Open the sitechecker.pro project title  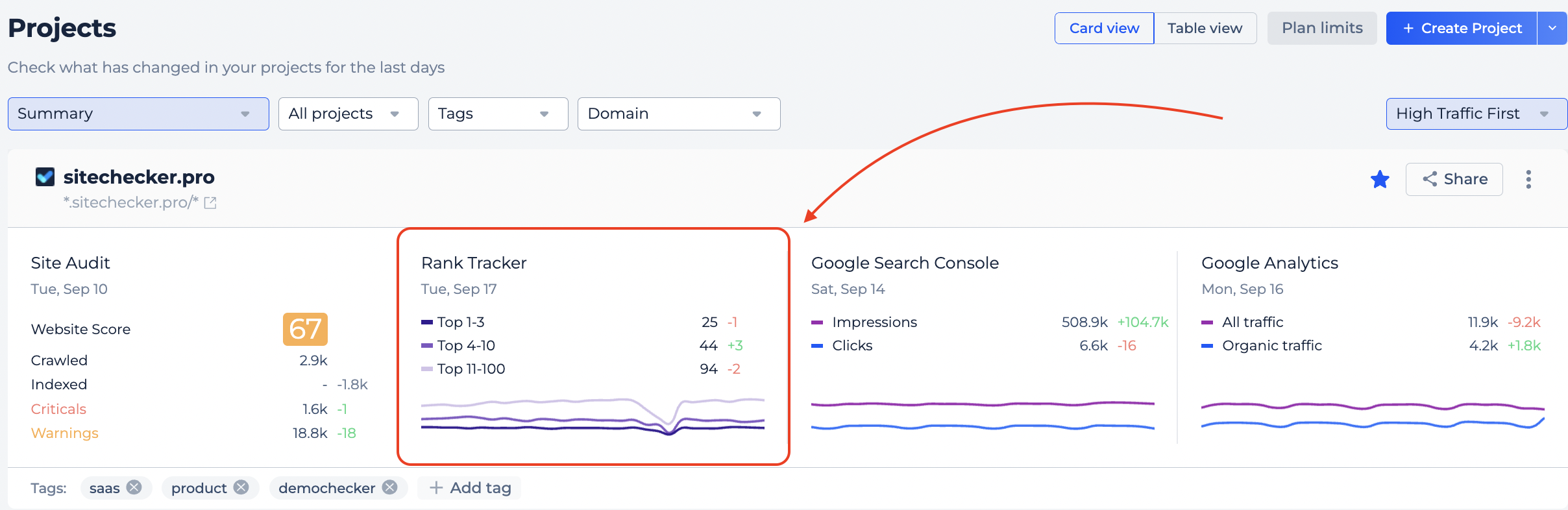click(139, 176)
